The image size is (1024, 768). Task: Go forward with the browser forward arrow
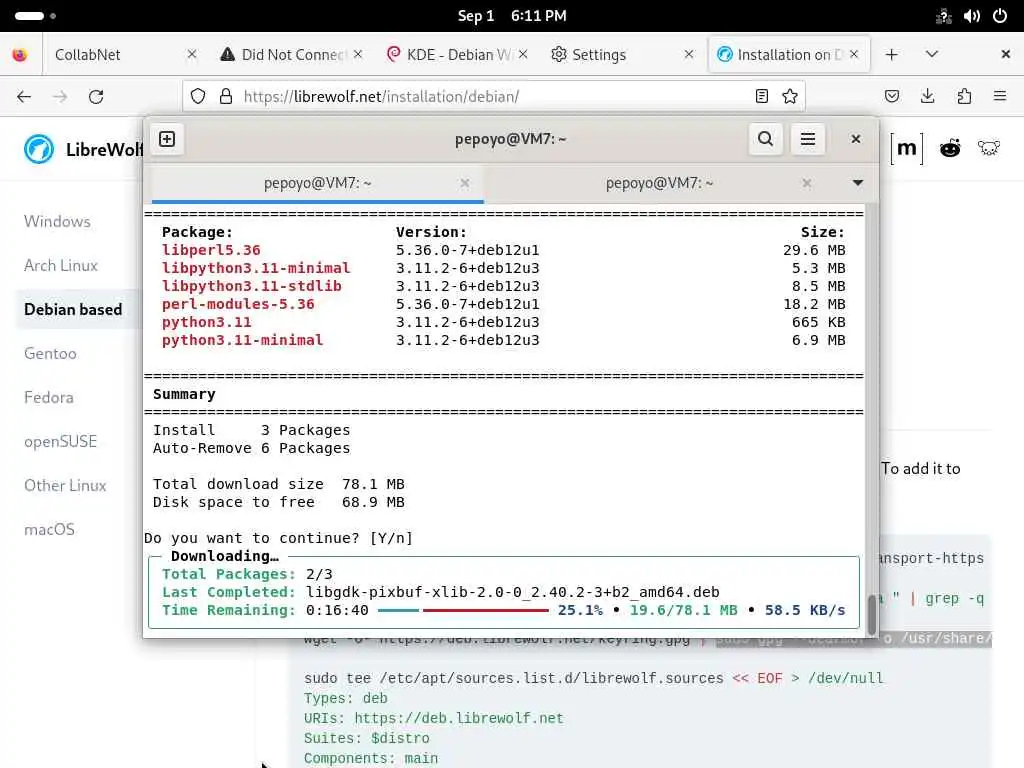point(60,97)
